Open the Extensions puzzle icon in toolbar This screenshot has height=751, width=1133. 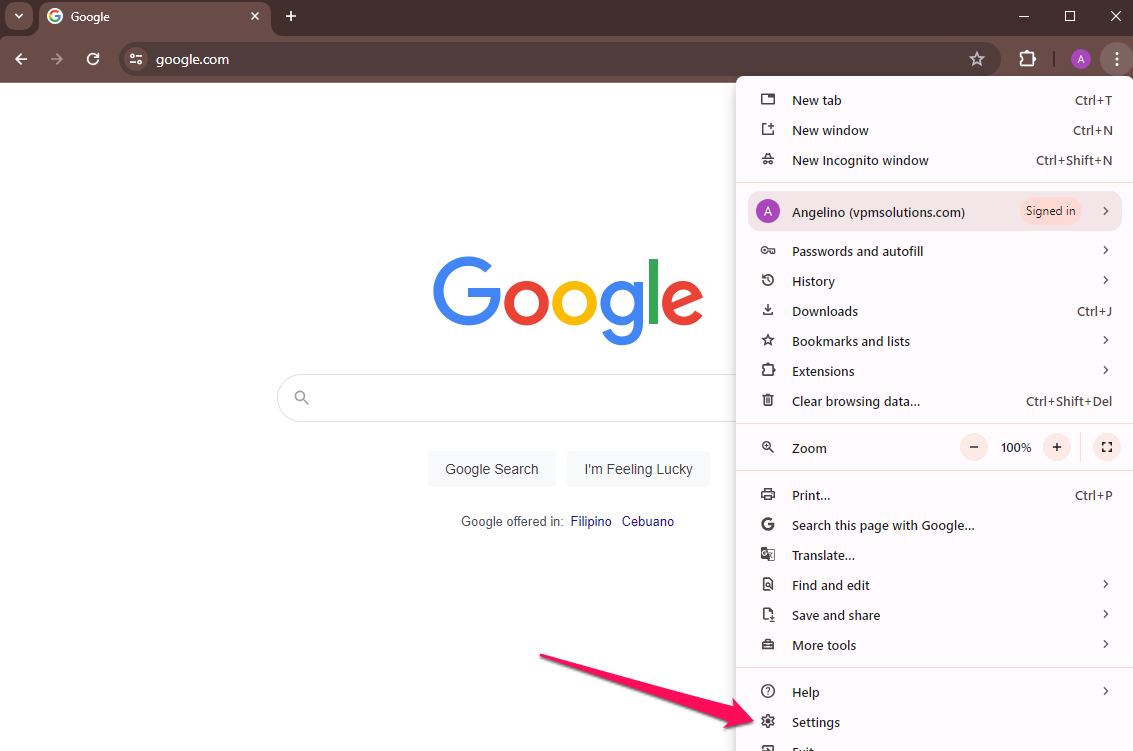pyautogui.click(x=1027, y=59)
